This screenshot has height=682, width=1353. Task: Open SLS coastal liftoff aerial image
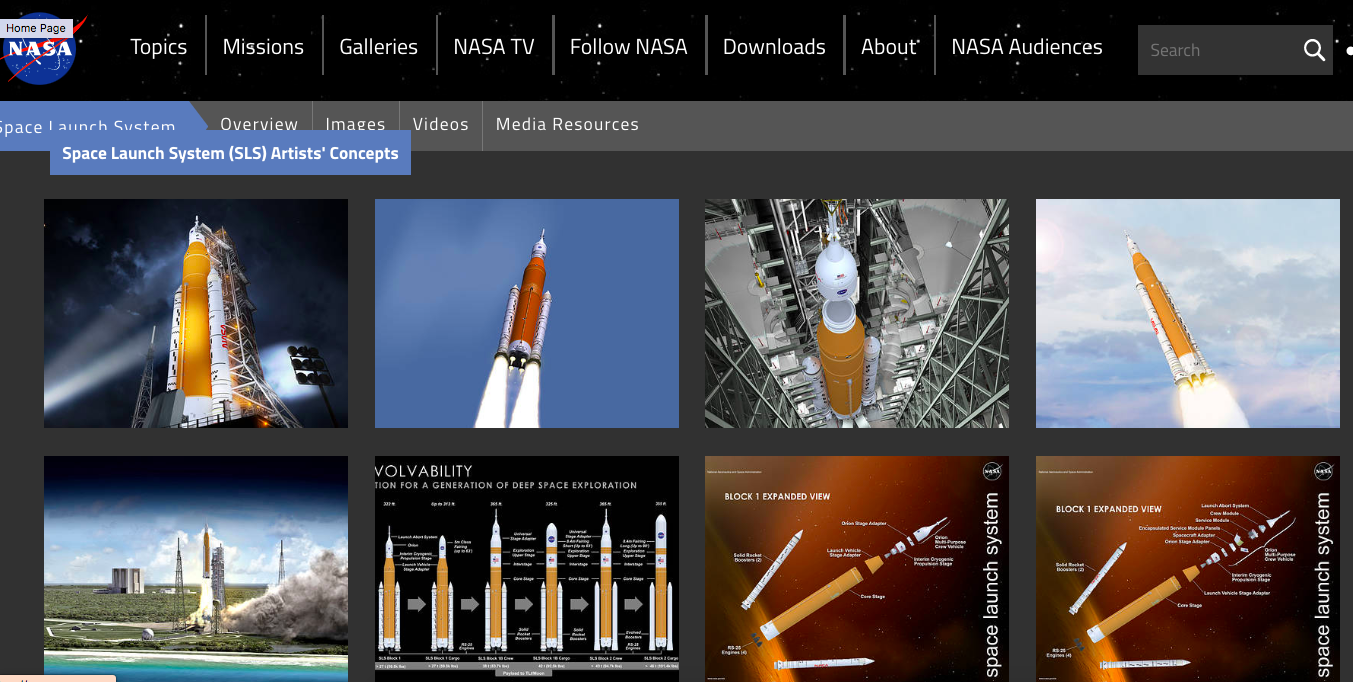(196, 569)
